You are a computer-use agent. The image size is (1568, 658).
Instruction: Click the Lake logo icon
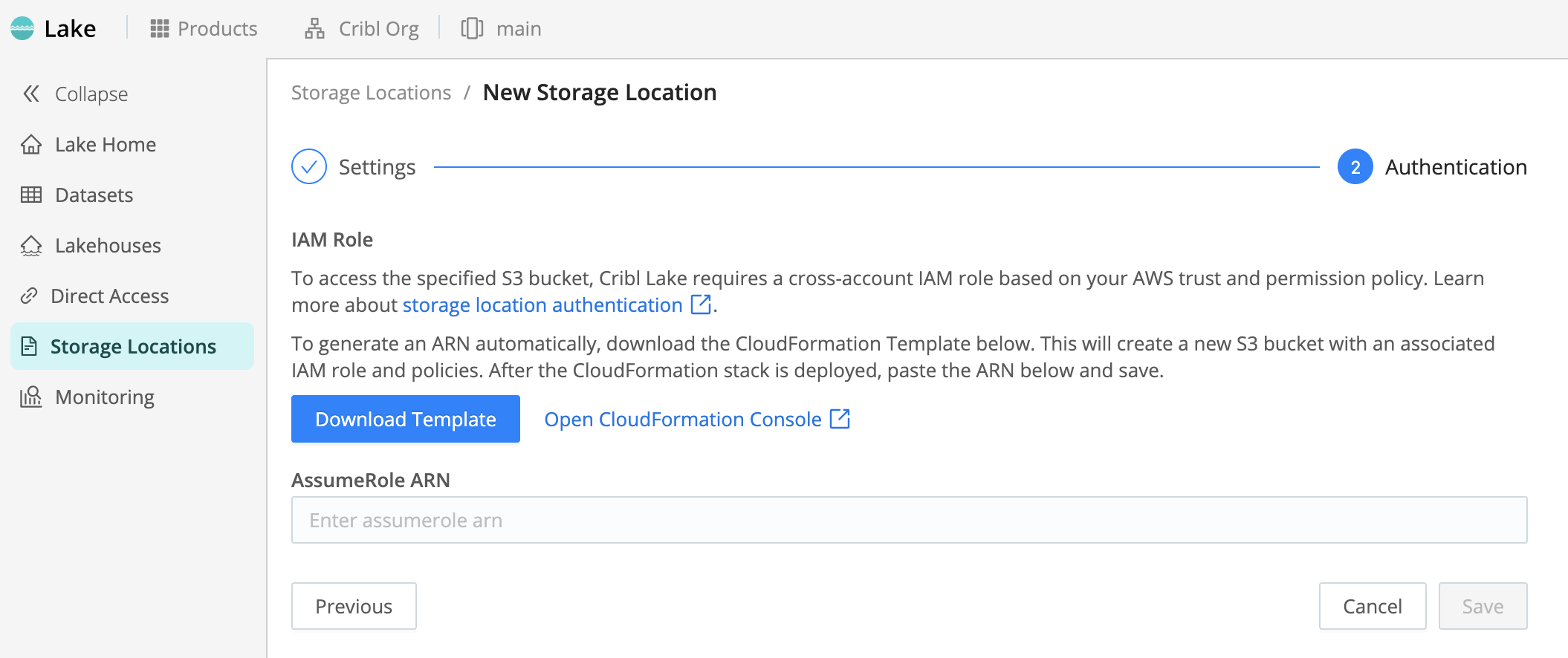point(22,28)
